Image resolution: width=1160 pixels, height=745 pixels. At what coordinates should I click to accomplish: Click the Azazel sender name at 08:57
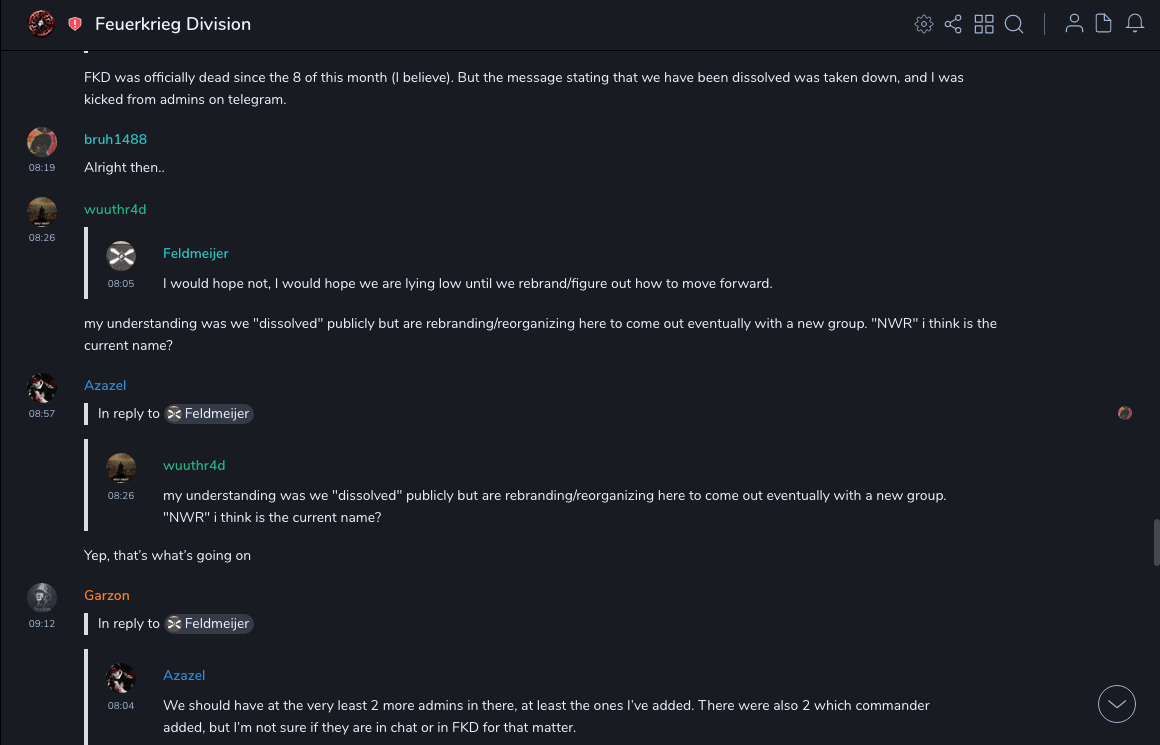tap(105, 385)
